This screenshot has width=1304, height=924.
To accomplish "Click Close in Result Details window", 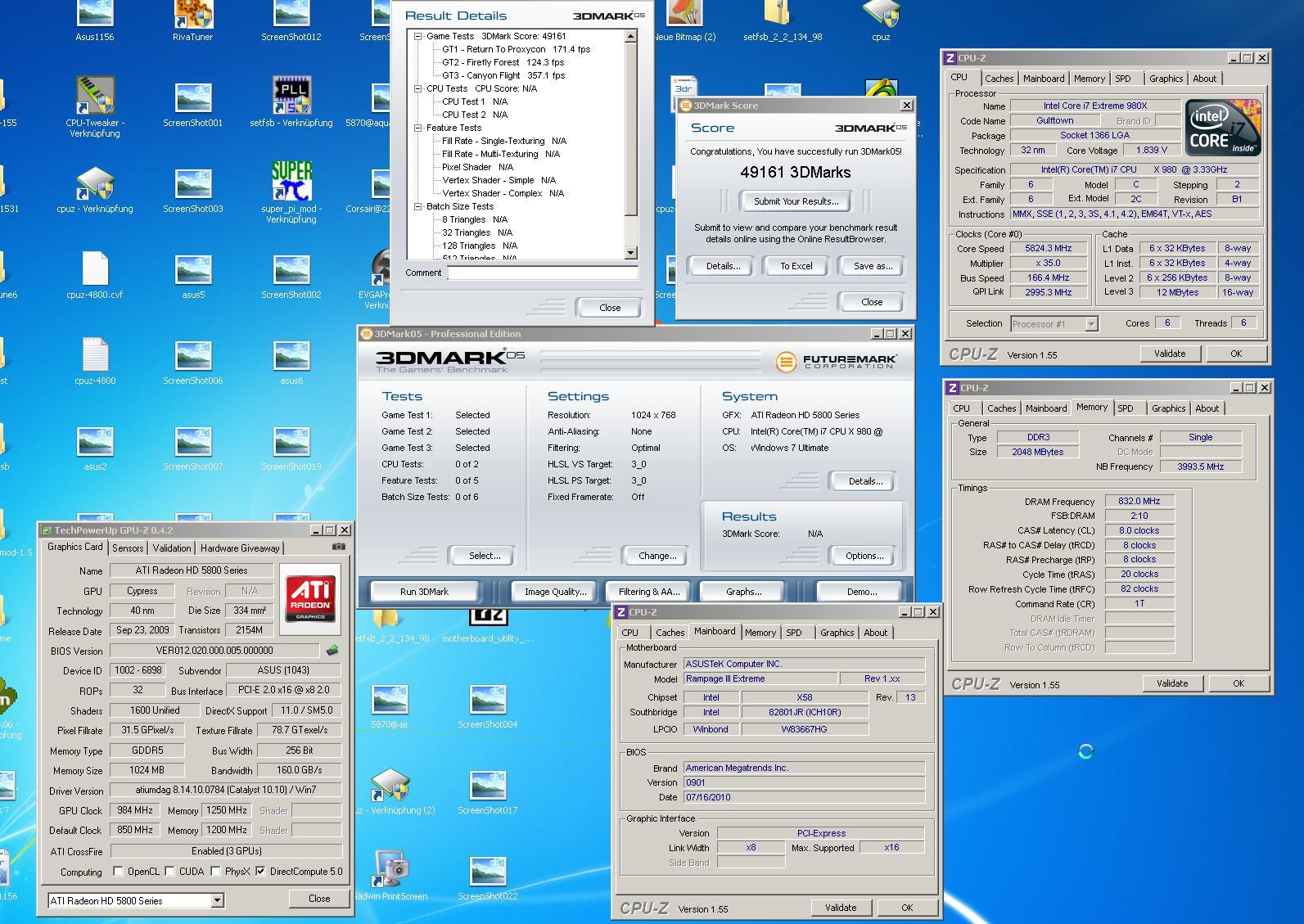I will (610, 308).
